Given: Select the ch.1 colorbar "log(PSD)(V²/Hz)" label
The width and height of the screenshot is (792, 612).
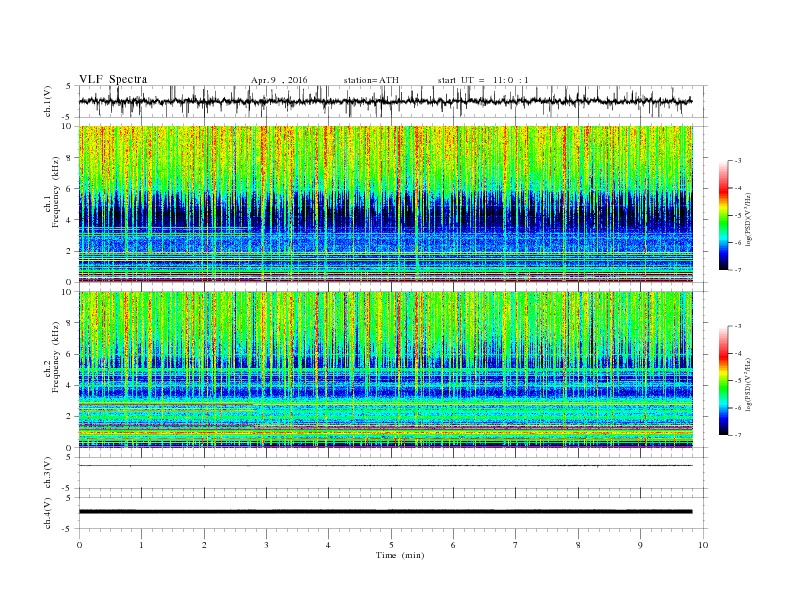Looking at the screenshot, I should tap(749, 219).
